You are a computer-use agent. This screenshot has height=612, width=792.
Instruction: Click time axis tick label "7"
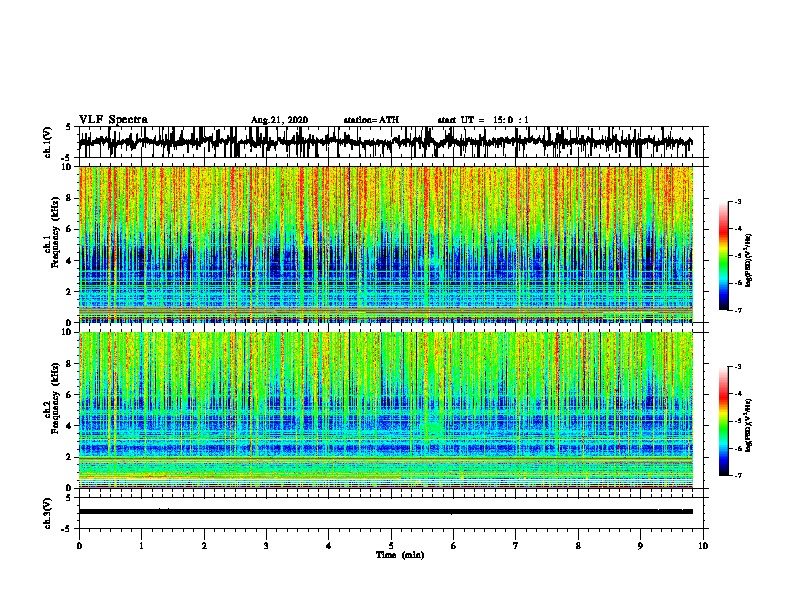coord(516,545)
